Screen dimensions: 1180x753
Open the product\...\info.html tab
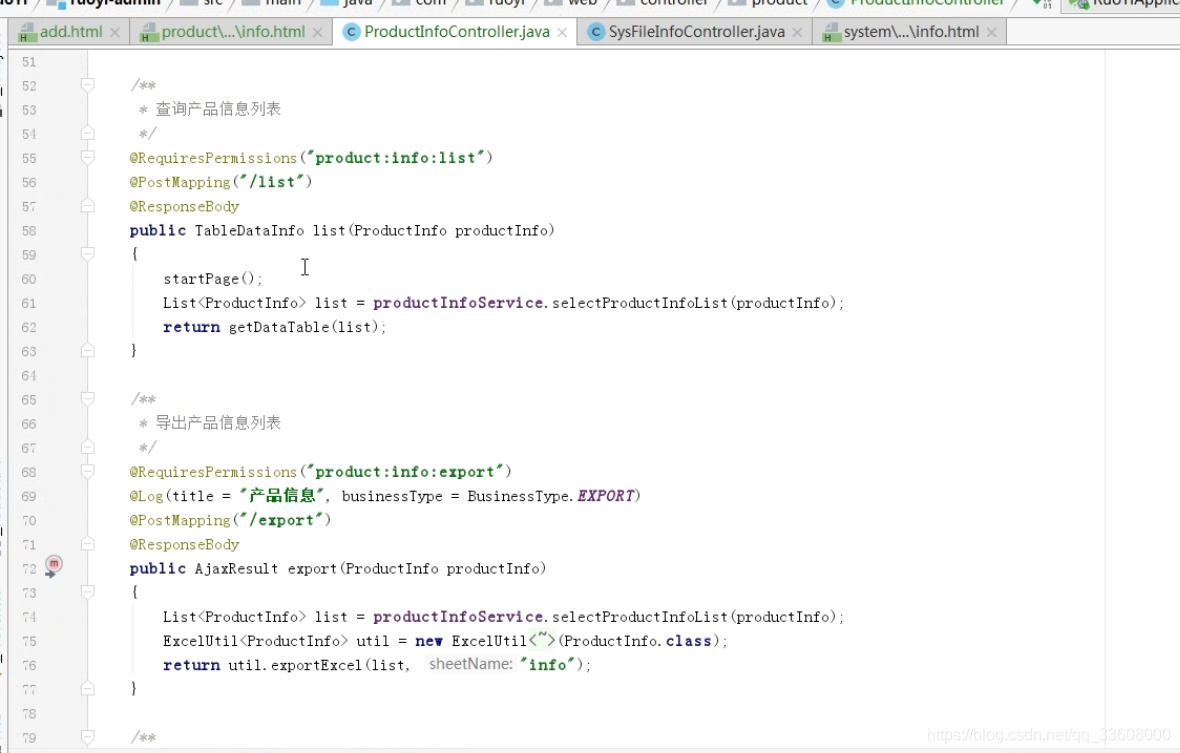(x=233, y=32)
